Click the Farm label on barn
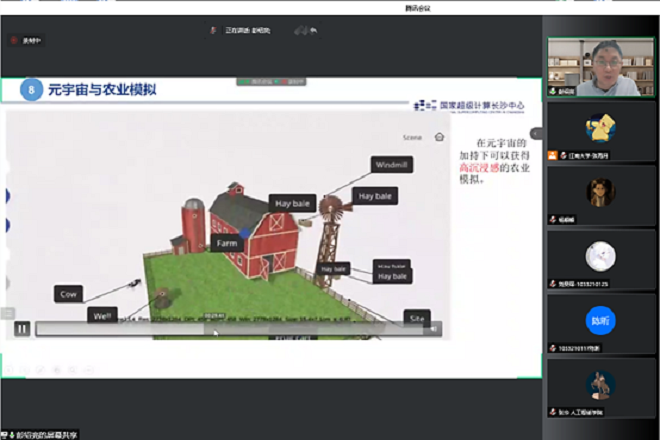660x440 pixels. click(225, 243)
